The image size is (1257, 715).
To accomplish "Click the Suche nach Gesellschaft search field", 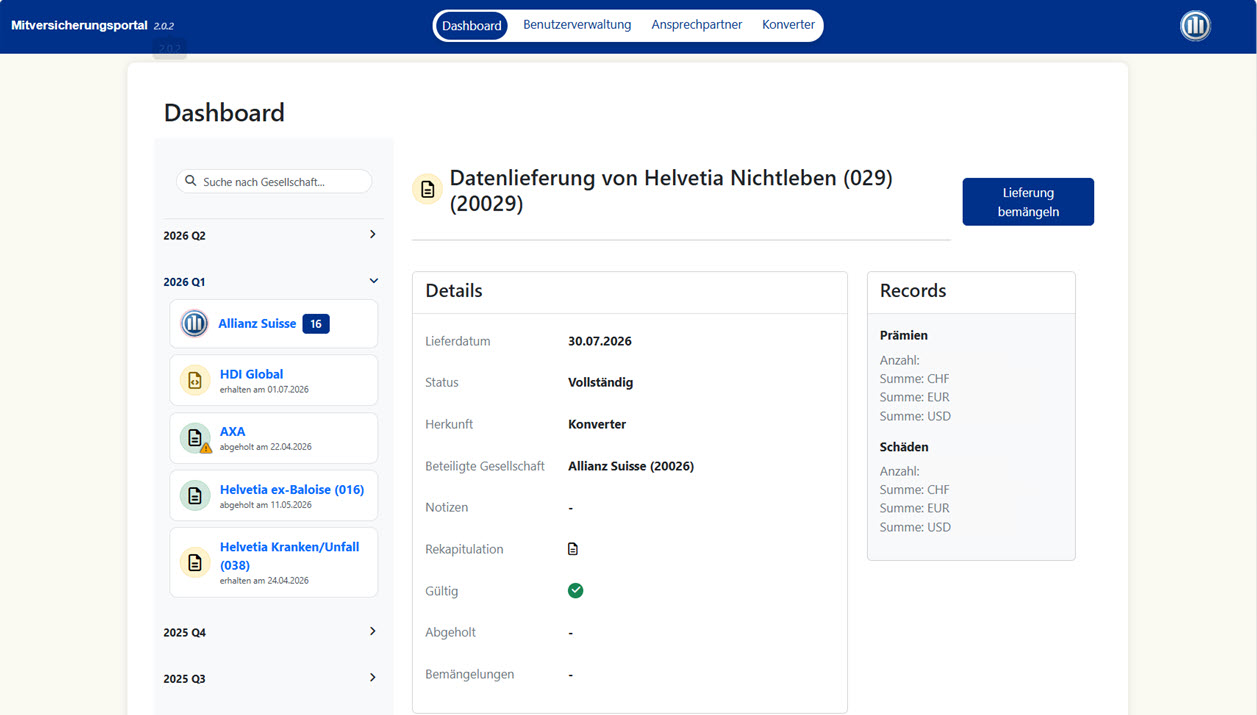I will click(274, 182).
